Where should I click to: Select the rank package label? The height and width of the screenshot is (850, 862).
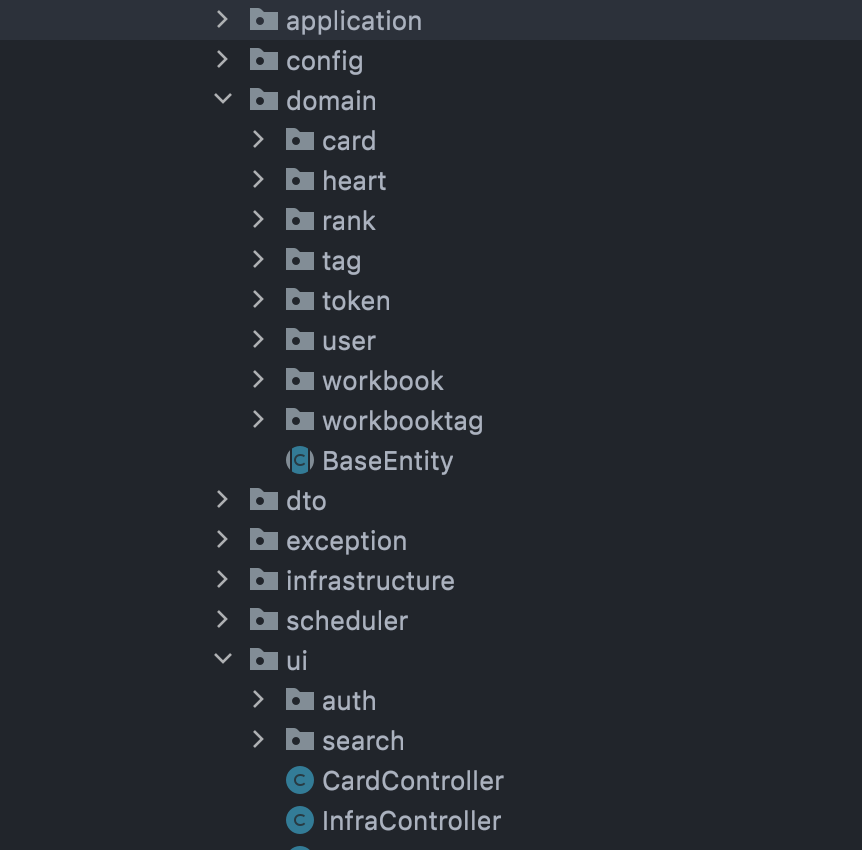coord(349,221)
